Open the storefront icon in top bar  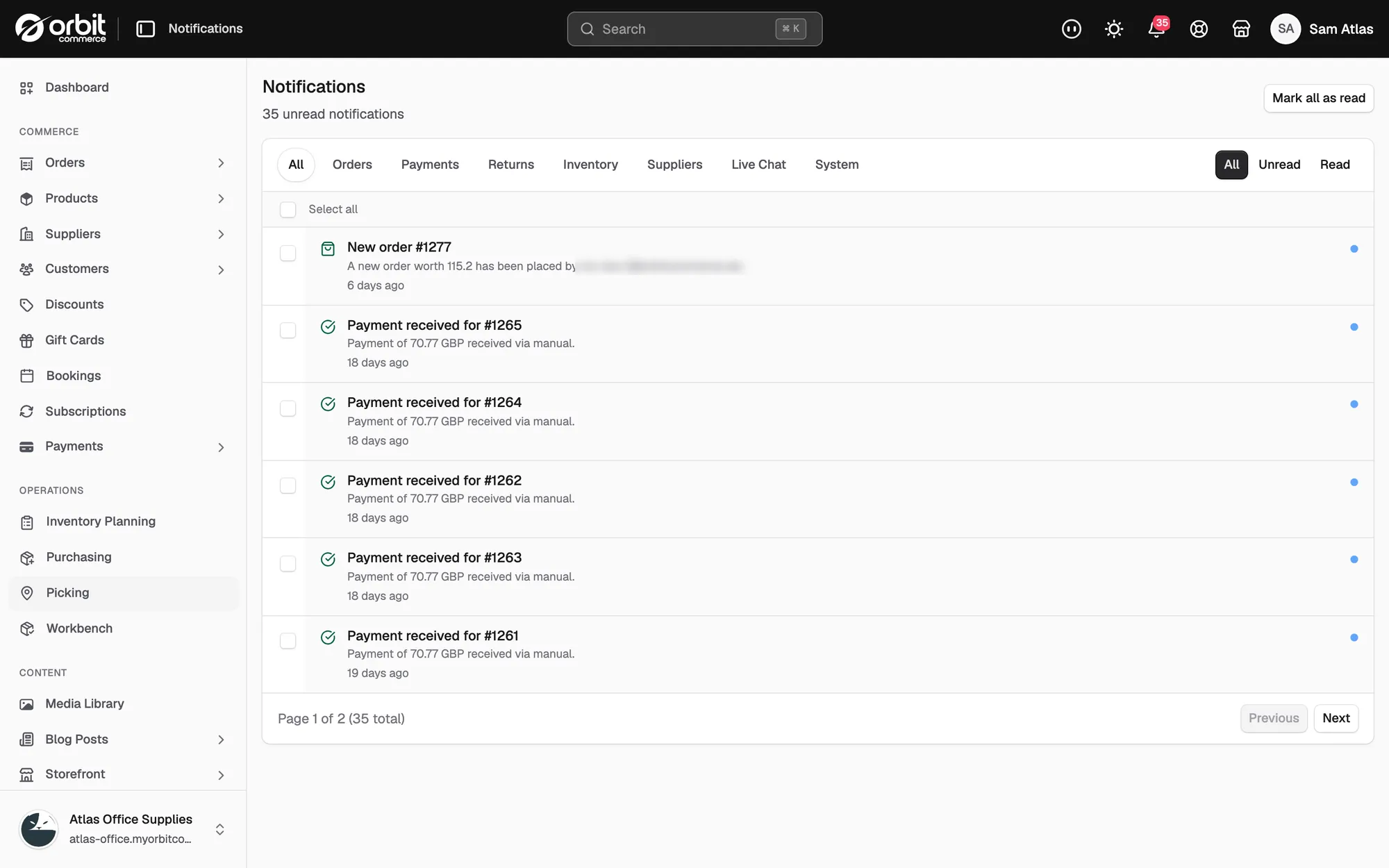click(1241, 28)
